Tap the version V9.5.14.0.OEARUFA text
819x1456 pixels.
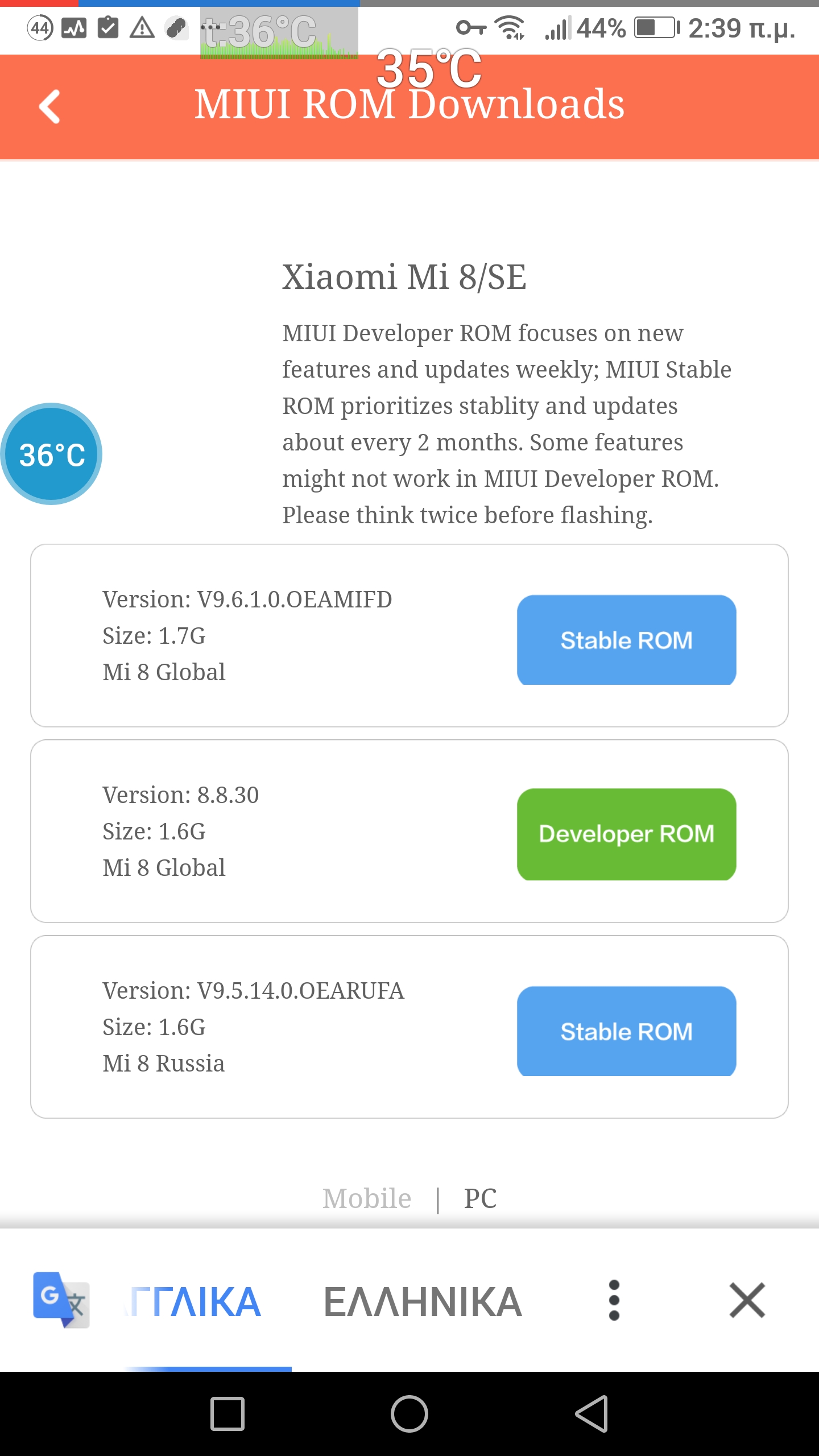point(253,991)
